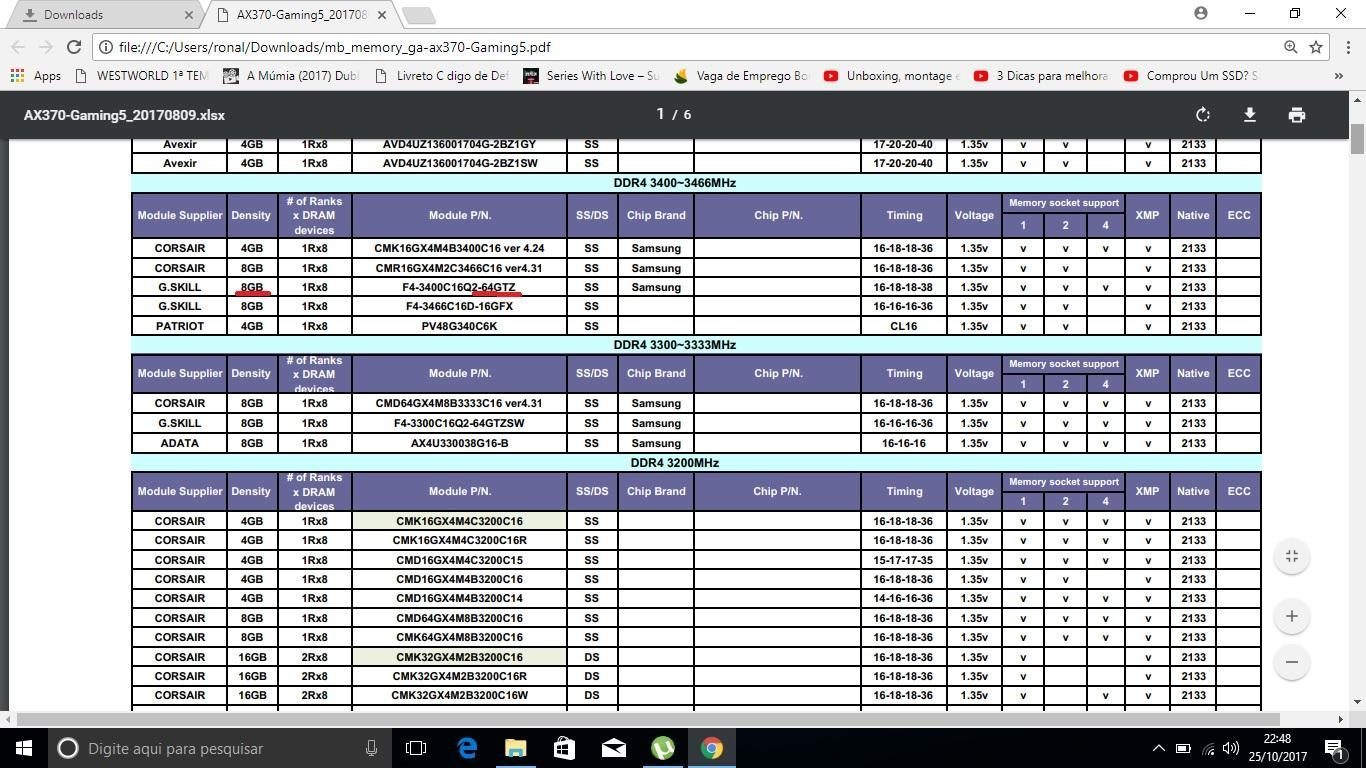The height and width of the screenshot is (768, 1366).
Task: Open the Windows Start menu
Action: pyautogui.click(x=23, y=748)
